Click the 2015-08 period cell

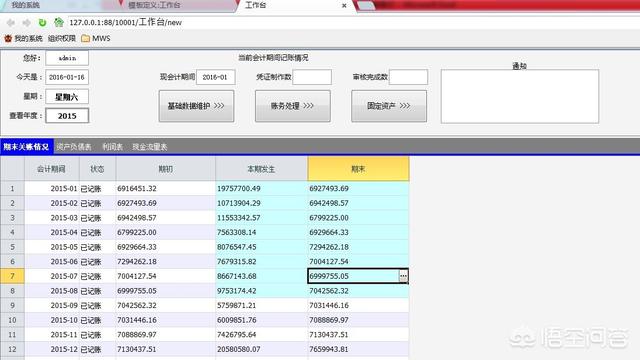(x=51, y=291)
